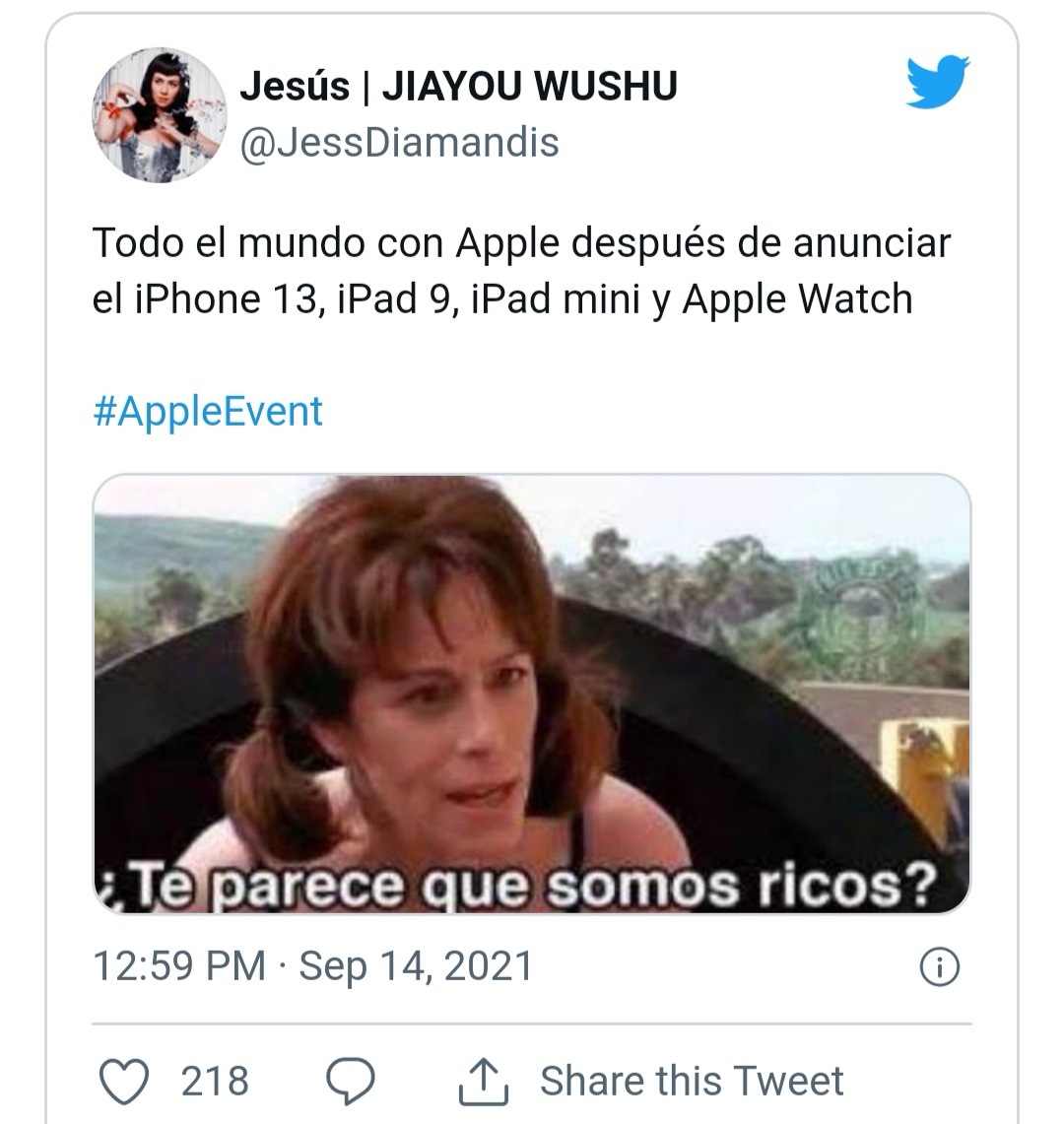Click the display name Jesús | JIAYOU WUSHU
The width and height of the screenshot is (1064, 1124).
click(x=458, y=86)
